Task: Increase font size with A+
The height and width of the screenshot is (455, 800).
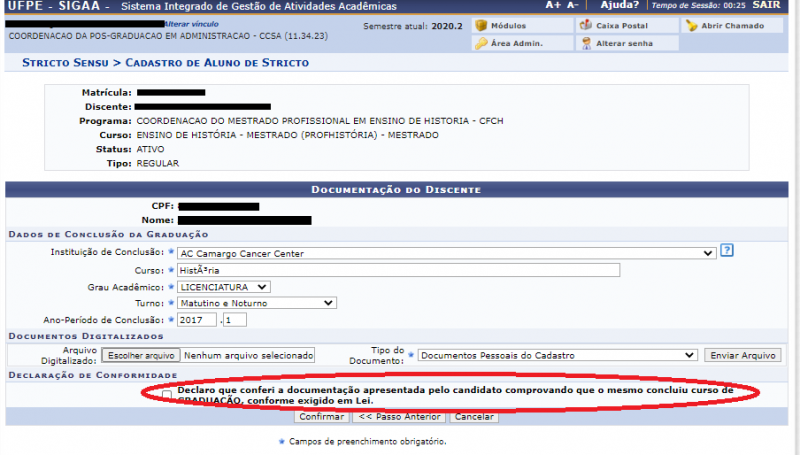Action: point(553,5)
